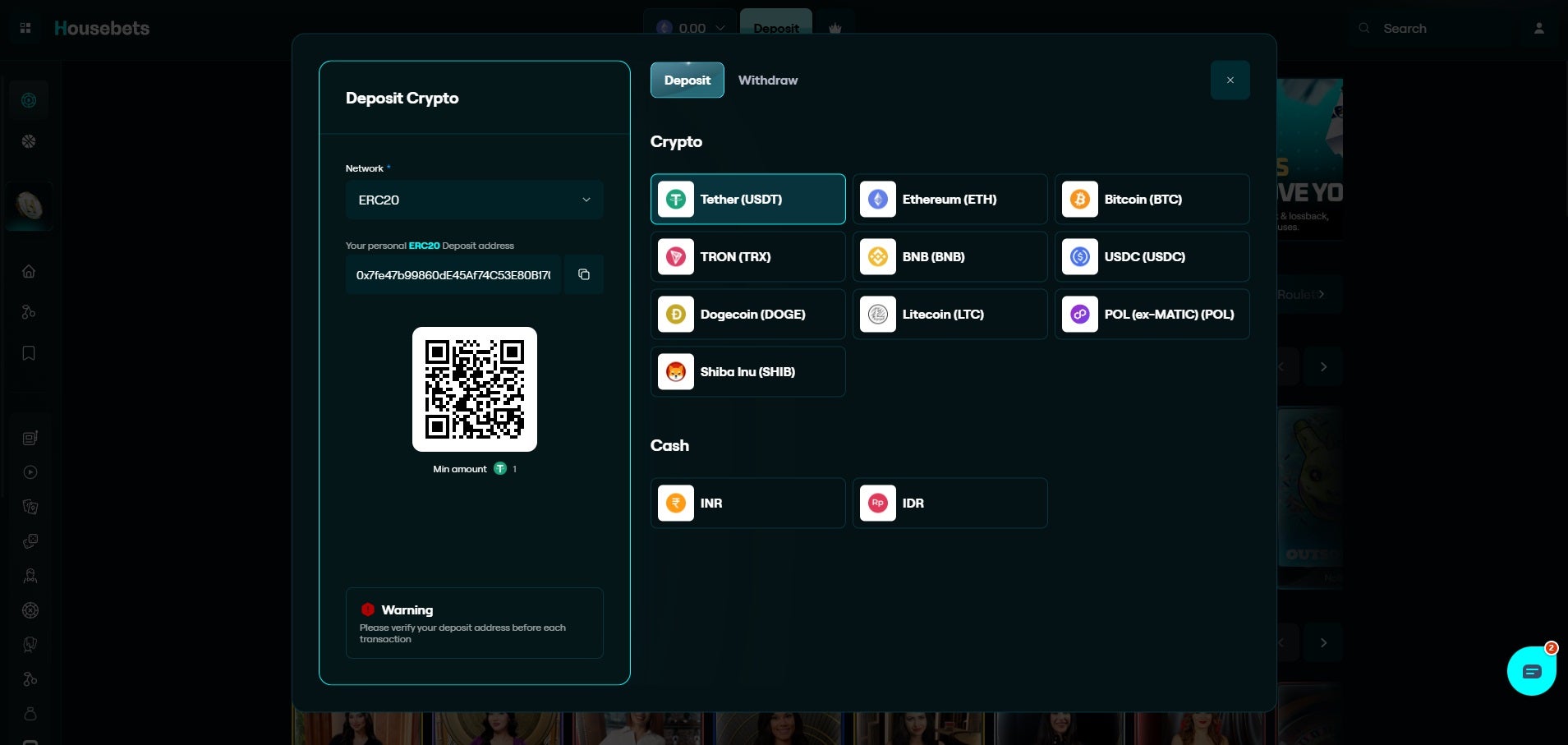Screen dimensions: 1568x745
Task: Copy the ERC20 deposit address
Action: click(583, 274)
